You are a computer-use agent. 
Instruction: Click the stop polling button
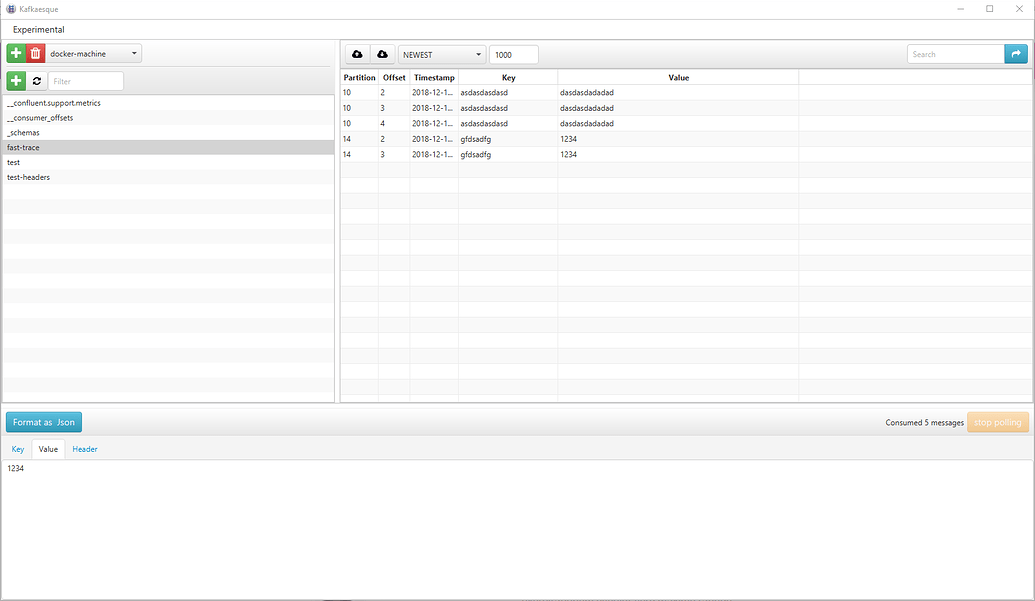(x=997, y=422)
